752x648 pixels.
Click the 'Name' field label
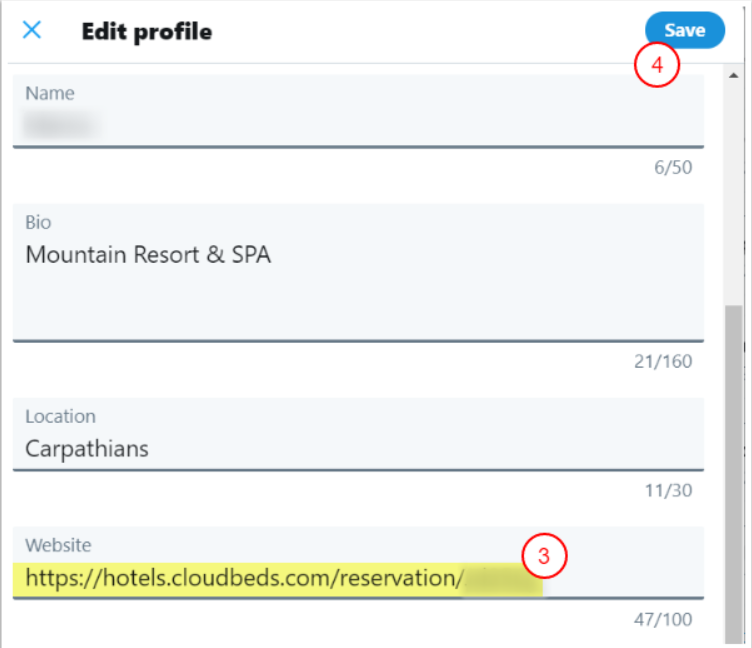(50, 93)
